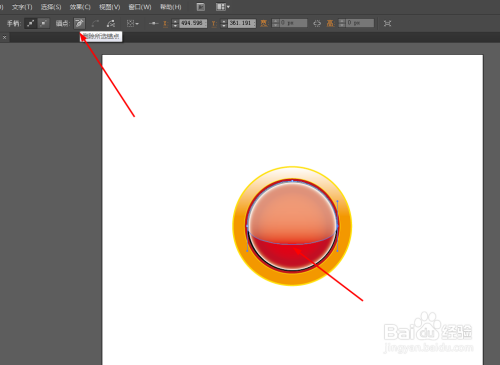
Task: Click the orange X coordinate label
Action: coord(165,24)
